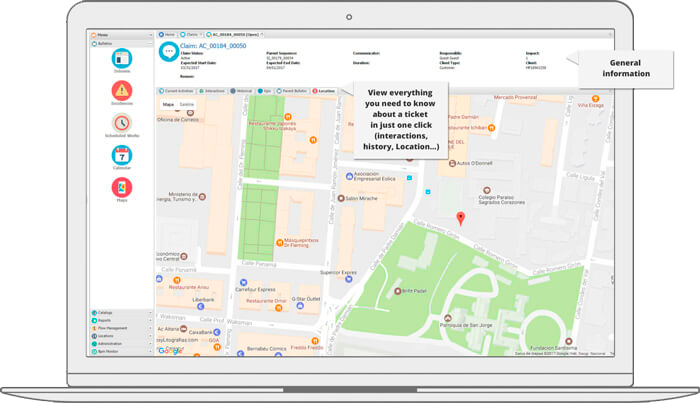Viewport: 700px width, 403px height.
Task: Expand the Reports section arrow
Action: pyautogui.click(x=150, y=320)
